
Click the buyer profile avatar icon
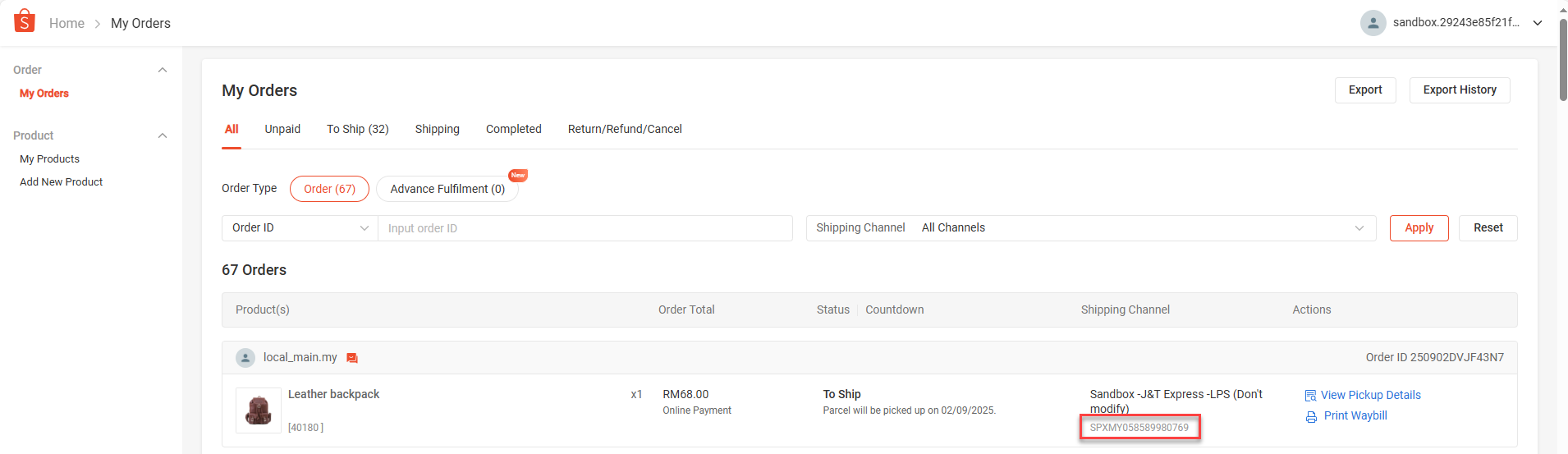click(245, 358)
